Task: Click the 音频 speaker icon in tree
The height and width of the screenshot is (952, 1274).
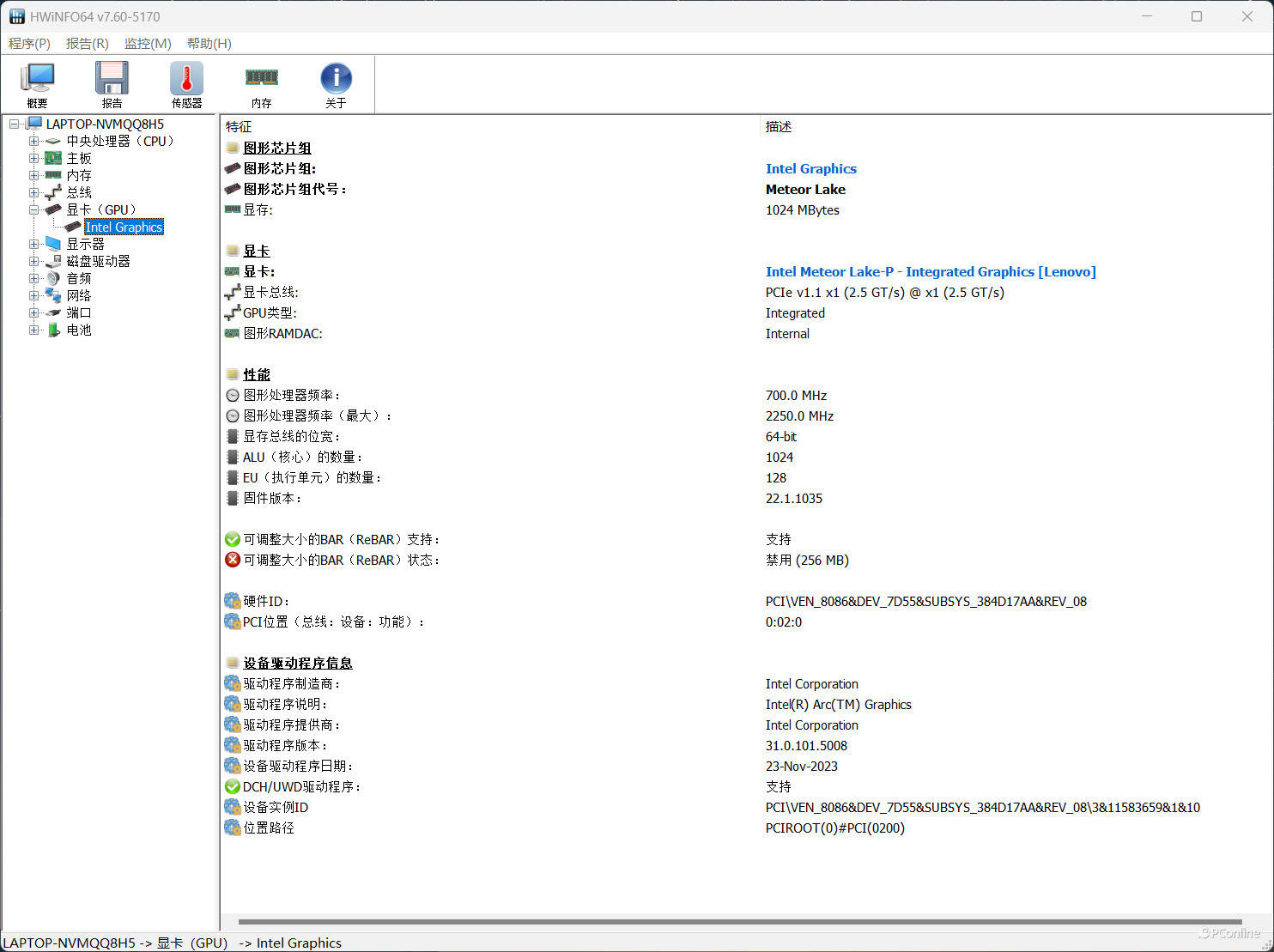Action: pos(54,278)
